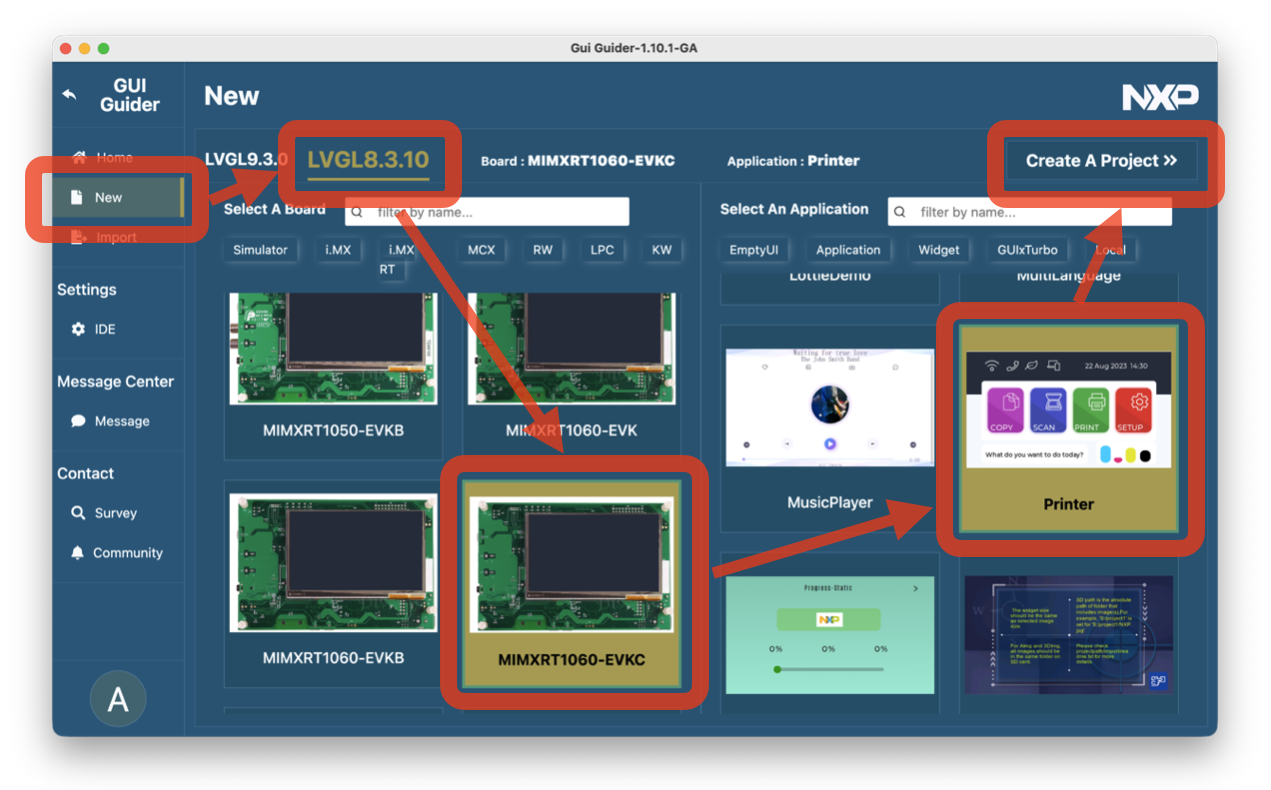
Task: Click the search icon in board filter
Action: (x=358, y=212)
